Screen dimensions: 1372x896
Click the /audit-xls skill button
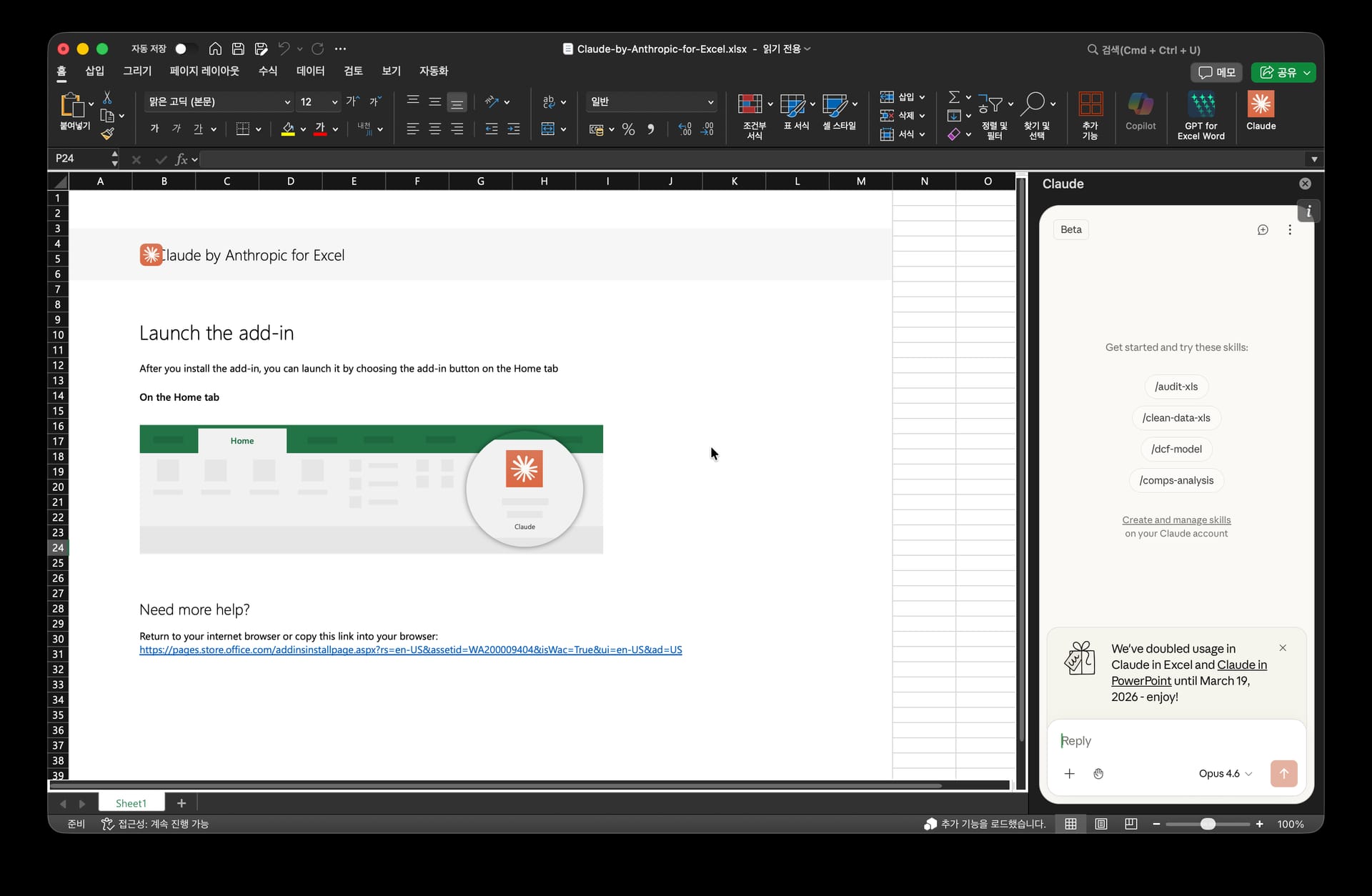point(1175,387)
